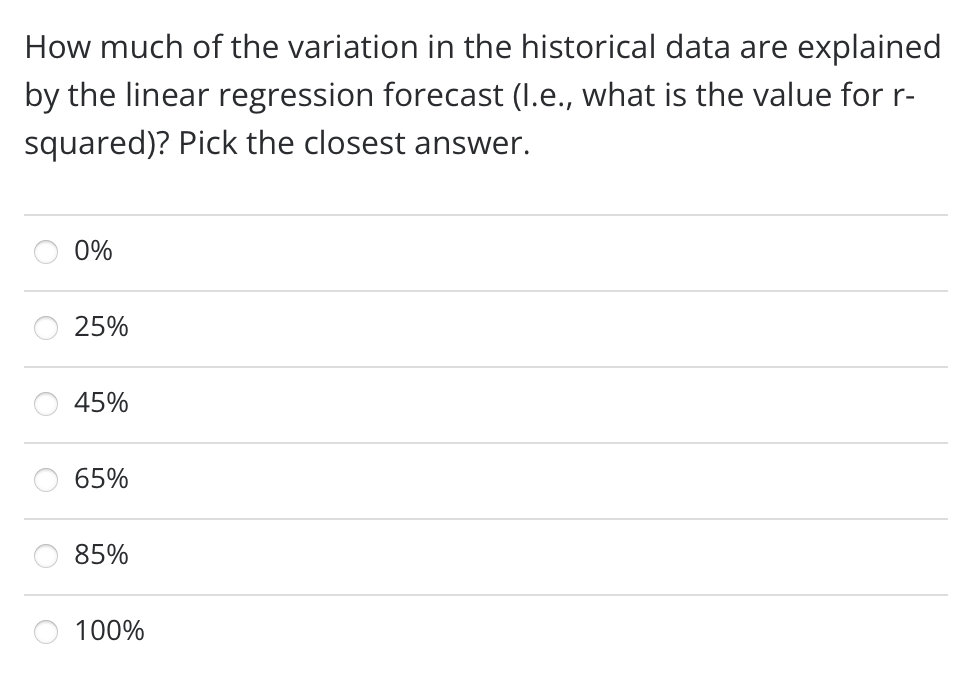Click the "65%" answer label text
Screen dimensions: 960x694
pyautogui.click(x=101, y=480)
